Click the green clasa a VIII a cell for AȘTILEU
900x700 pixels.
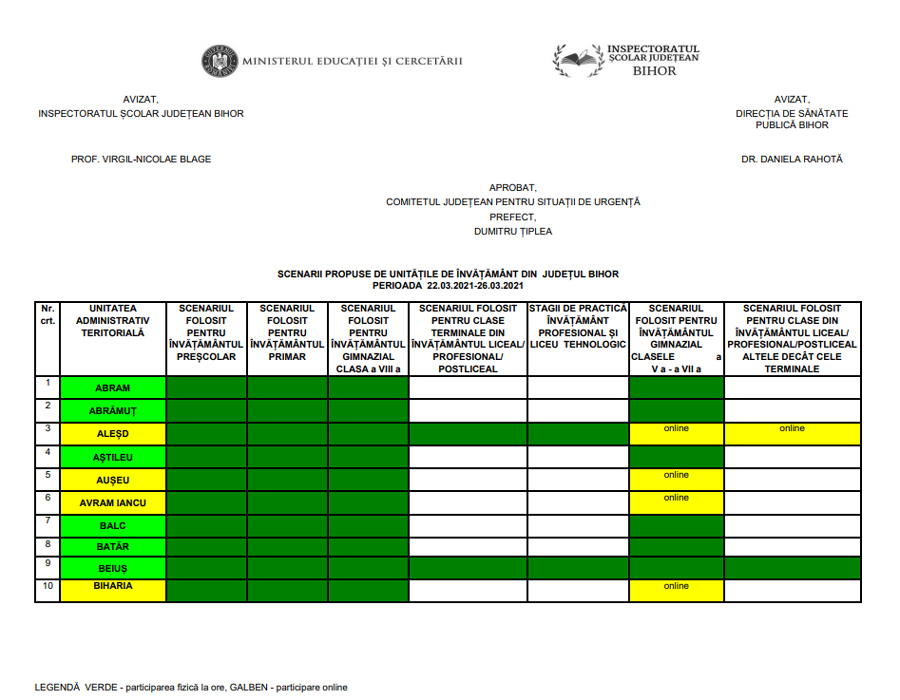pyautogui.click(x=368, y=457)
